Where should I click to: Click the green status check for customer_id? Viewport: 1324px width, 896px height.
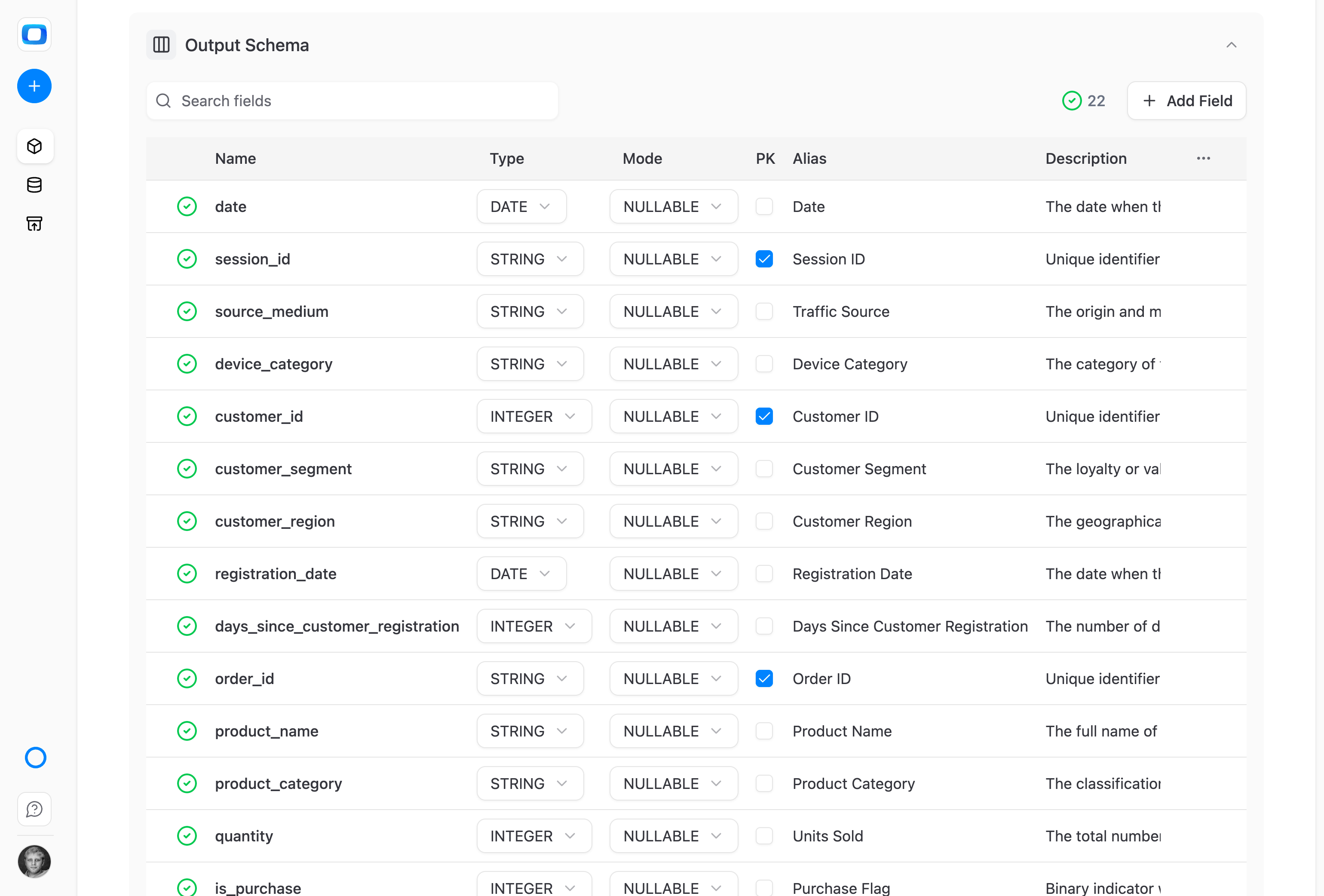click(x=187, y=416)
